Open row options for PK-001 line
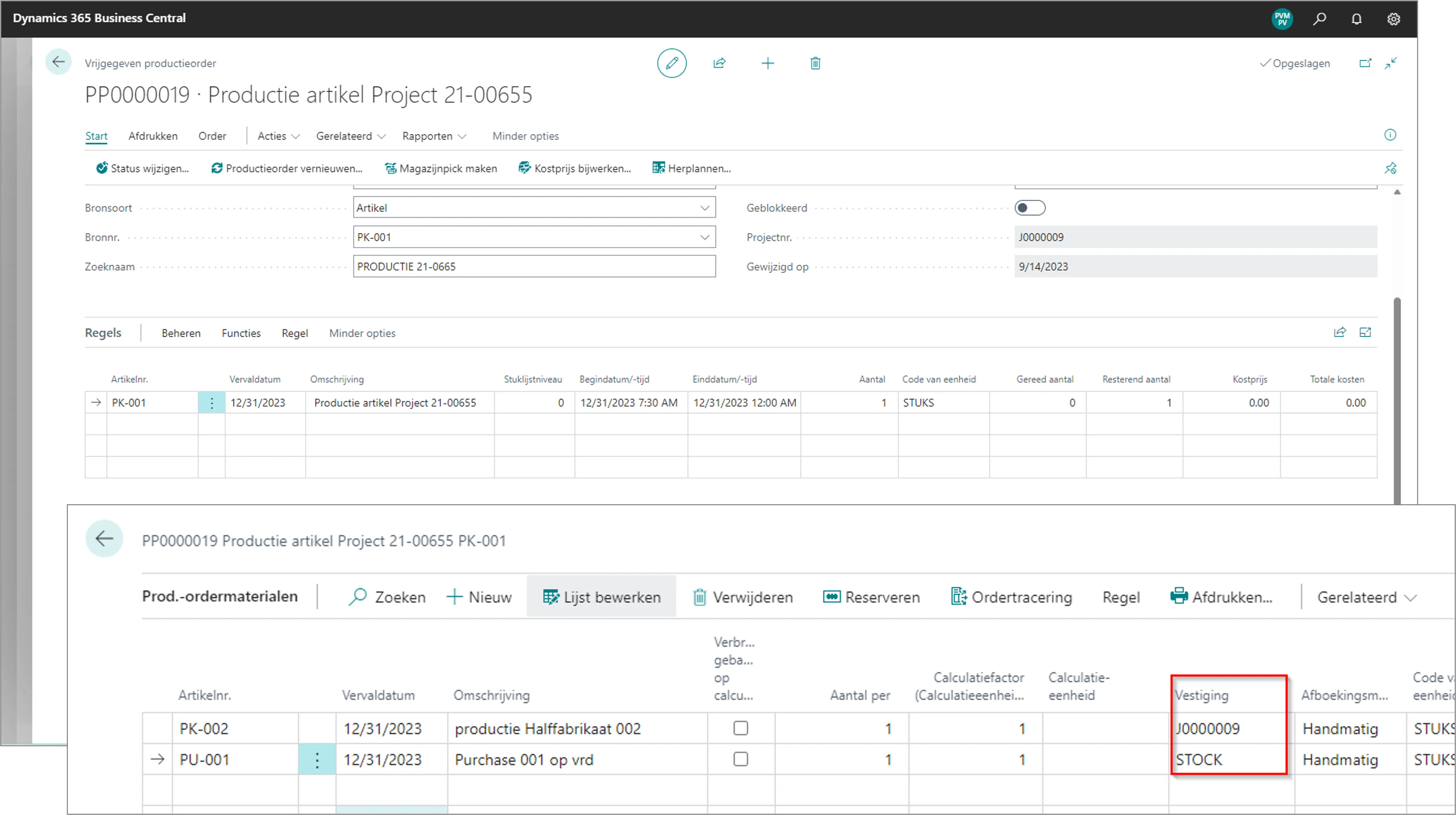Screen dimensions: 1456x815 click(x=211, y=403)
